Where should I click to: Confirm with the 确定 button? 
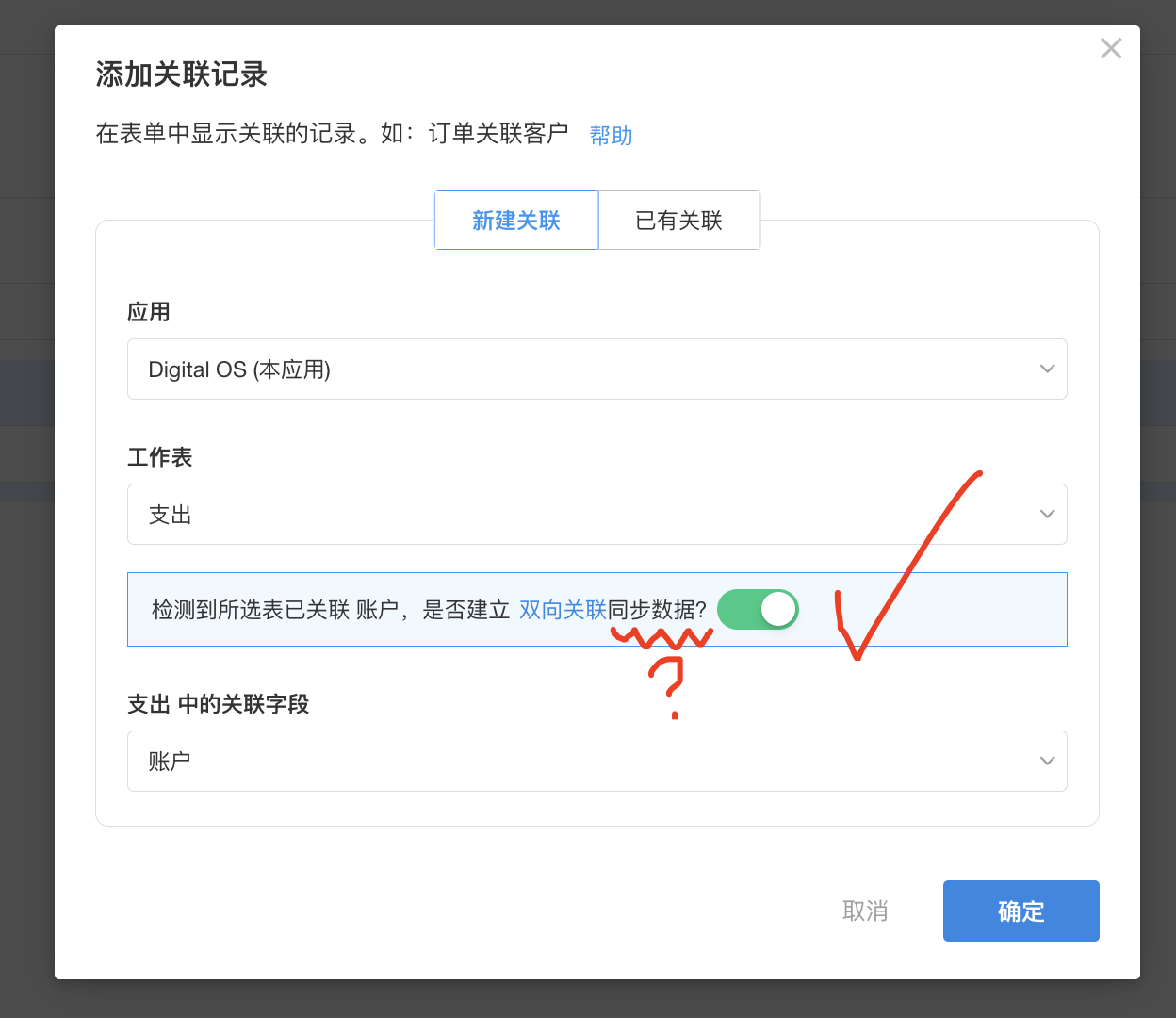pos(1021,911)
